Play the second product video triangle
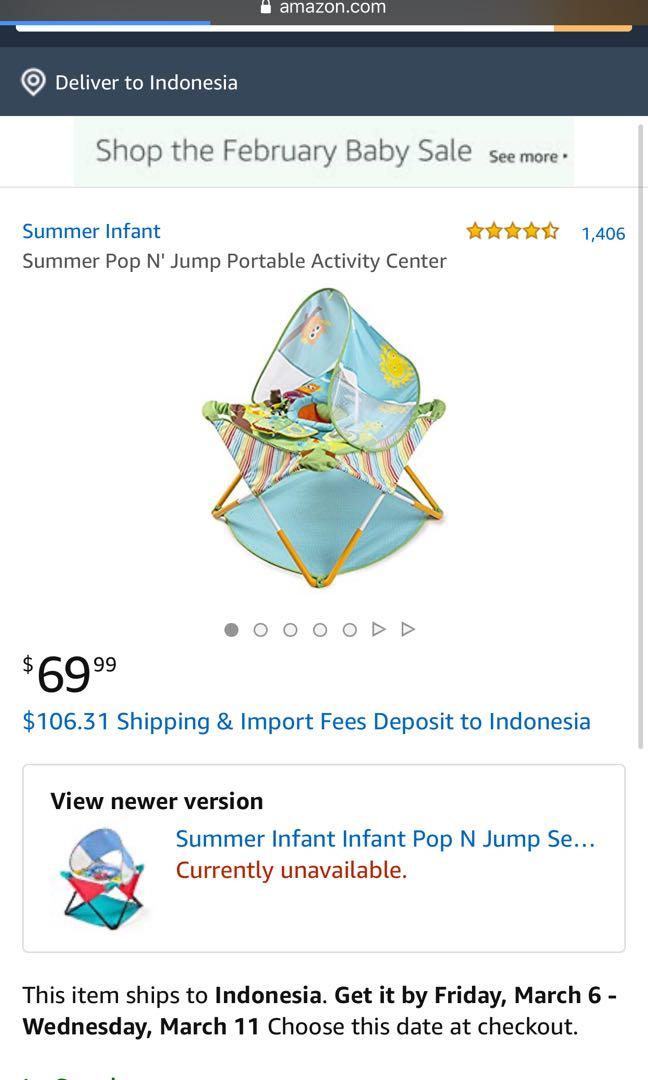The height and width of the screenshot is (1080, 648). pos(407,630)
